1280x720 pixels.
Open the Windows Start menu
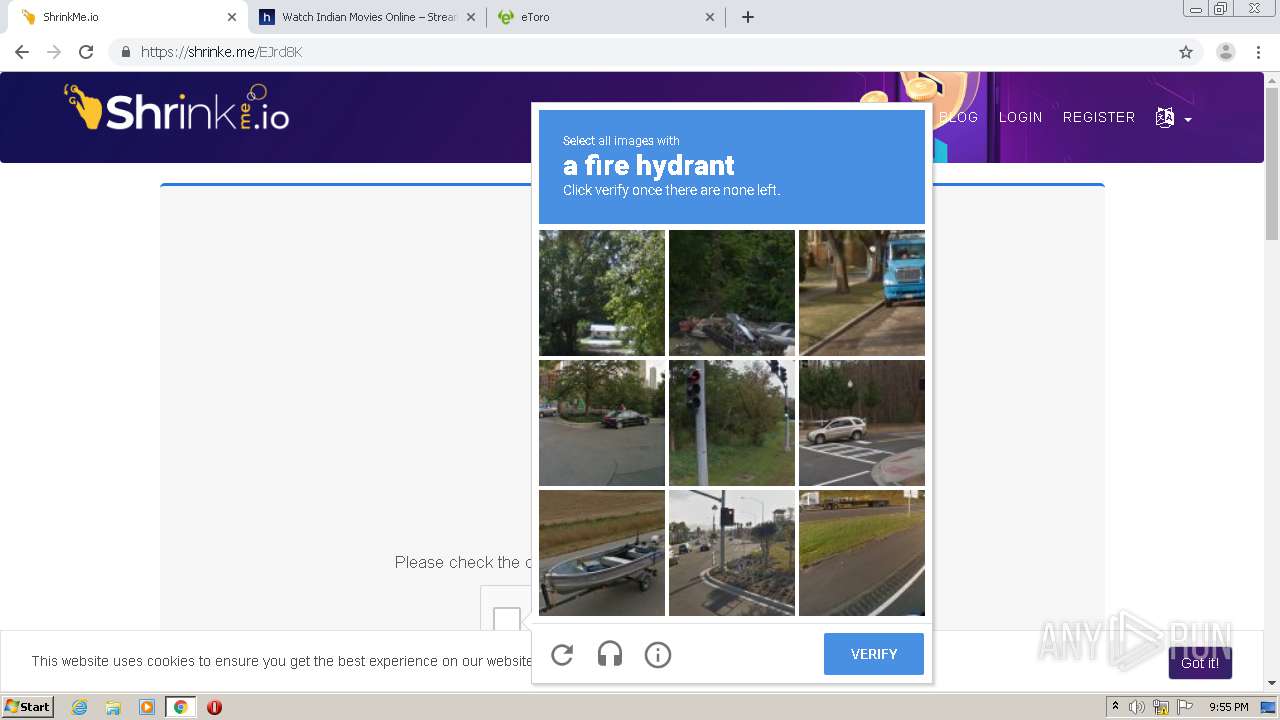pyautogui.click(x=28, y=707)
